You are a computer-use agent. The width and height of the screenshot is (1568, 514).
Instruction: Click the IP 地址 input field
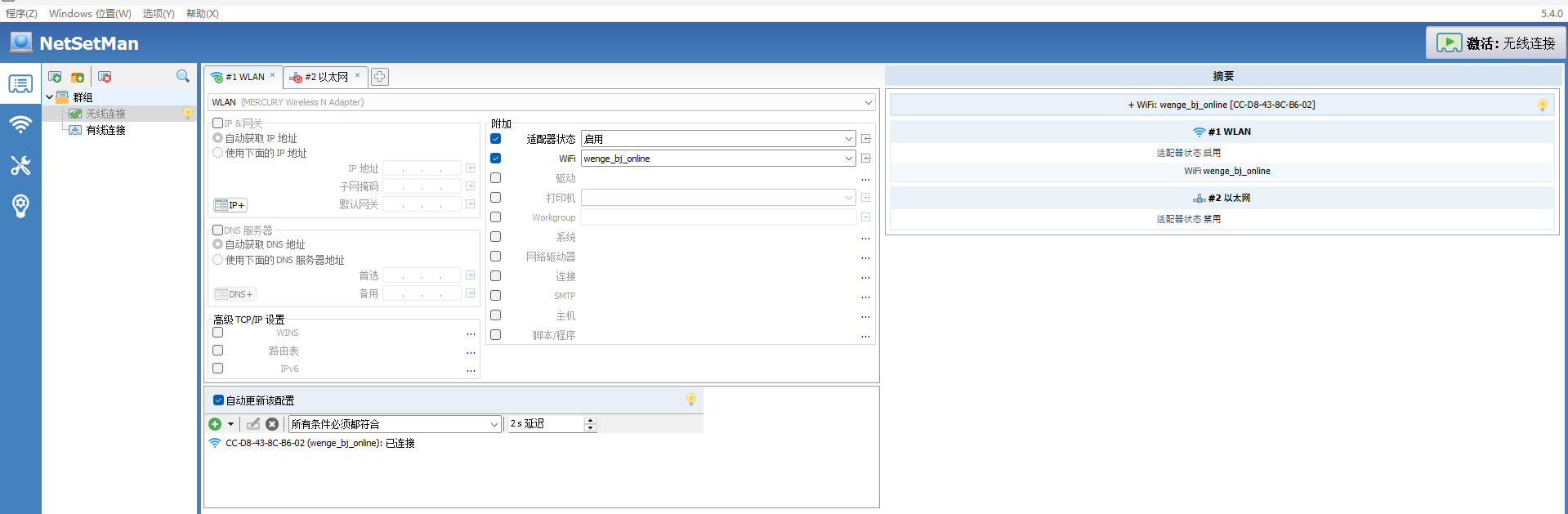tap(422, 168)
